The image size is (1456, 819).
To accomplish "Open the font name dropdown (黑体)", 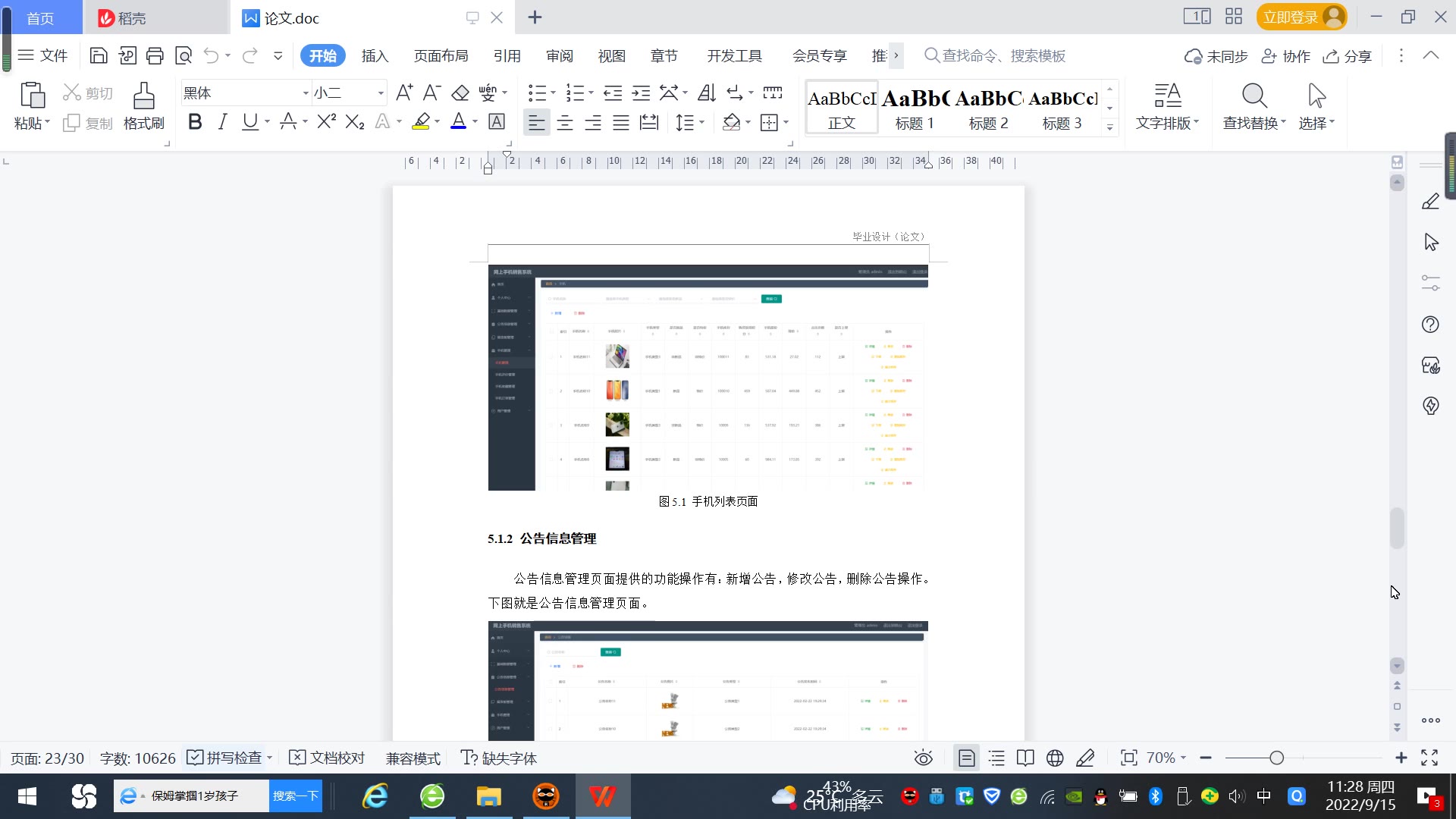I will tap(306, 93).
